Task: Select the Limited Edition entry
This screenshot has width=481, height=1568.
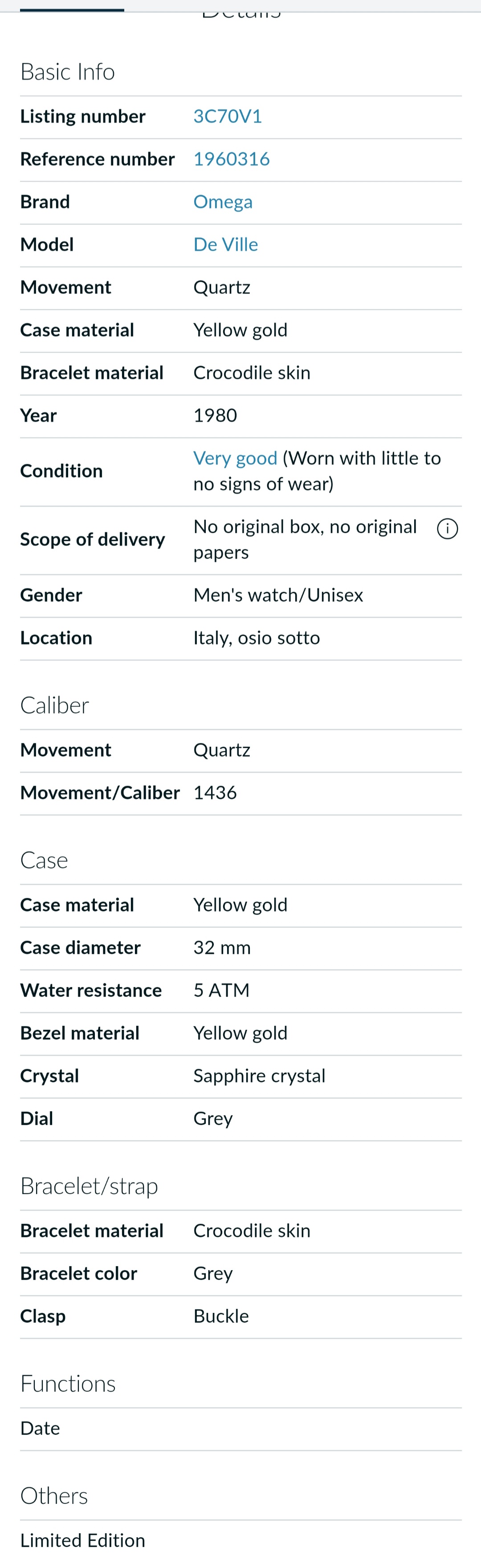Action: pyautogui.click(x=83, y=1540)
